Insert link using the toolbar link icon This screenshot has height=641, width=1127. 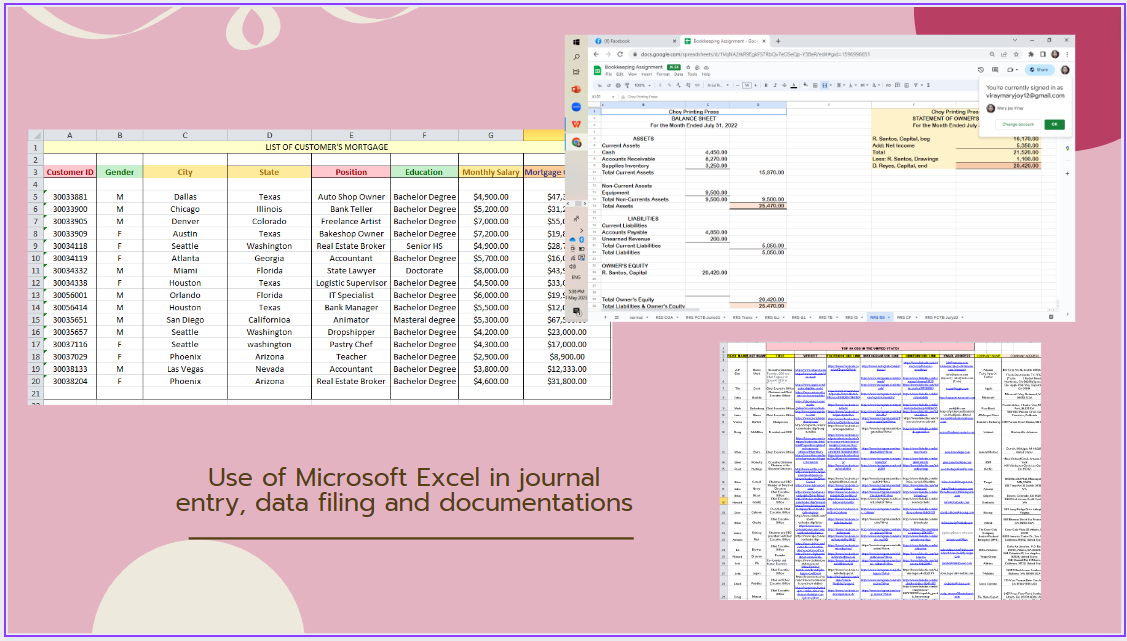pyautogui.click(x=888, y=85)
